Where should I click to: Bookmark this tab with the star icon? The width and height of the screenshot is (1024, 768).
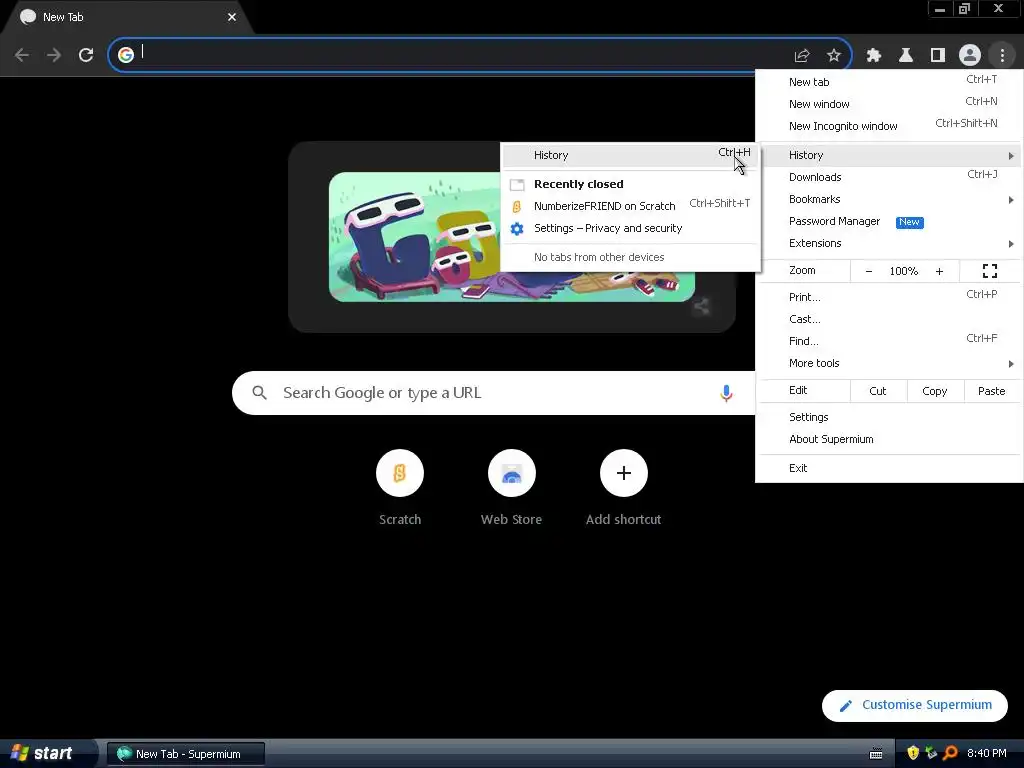[833, 56]
